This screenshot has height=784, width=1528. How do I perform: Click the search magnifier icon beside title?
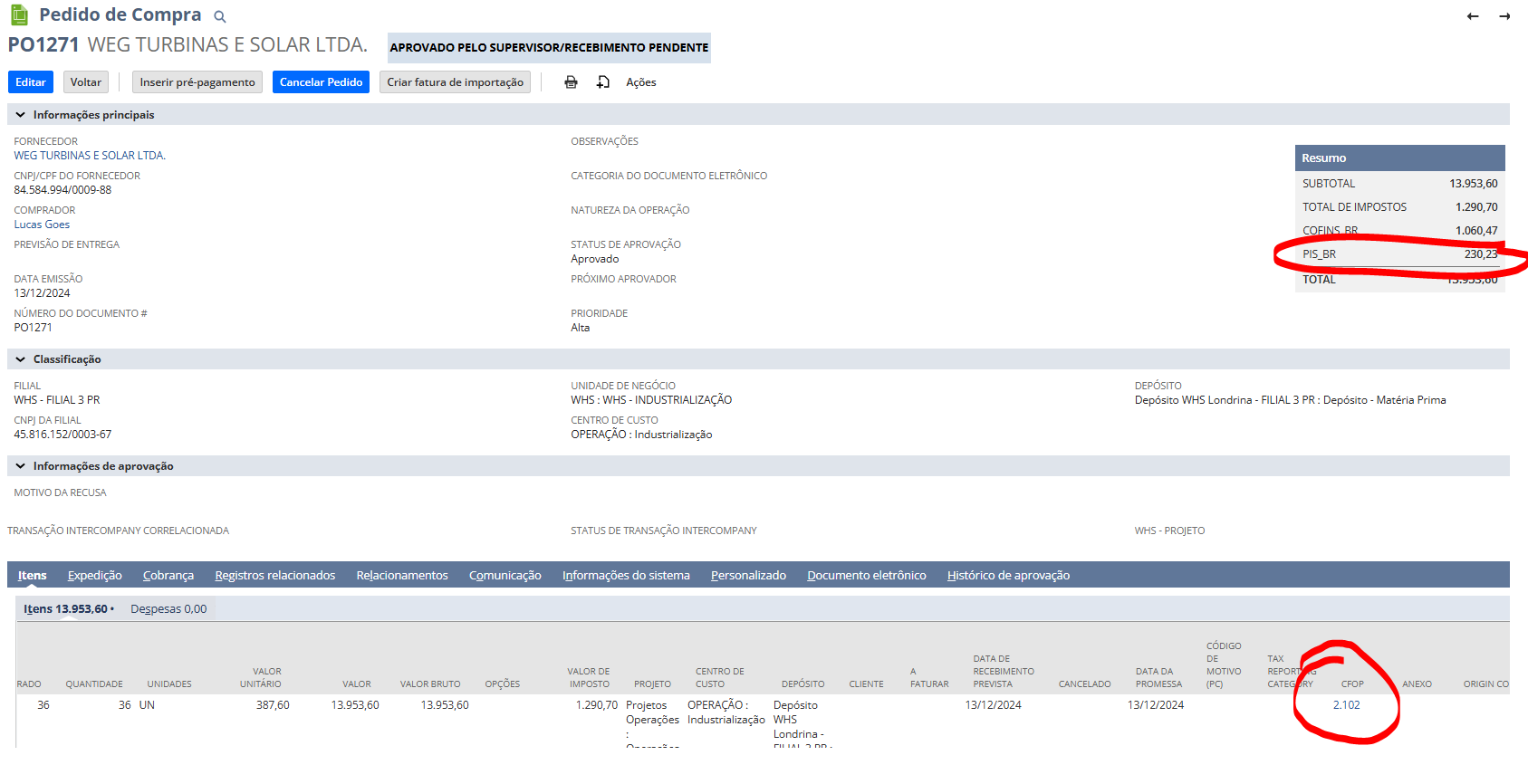[219, 16]
